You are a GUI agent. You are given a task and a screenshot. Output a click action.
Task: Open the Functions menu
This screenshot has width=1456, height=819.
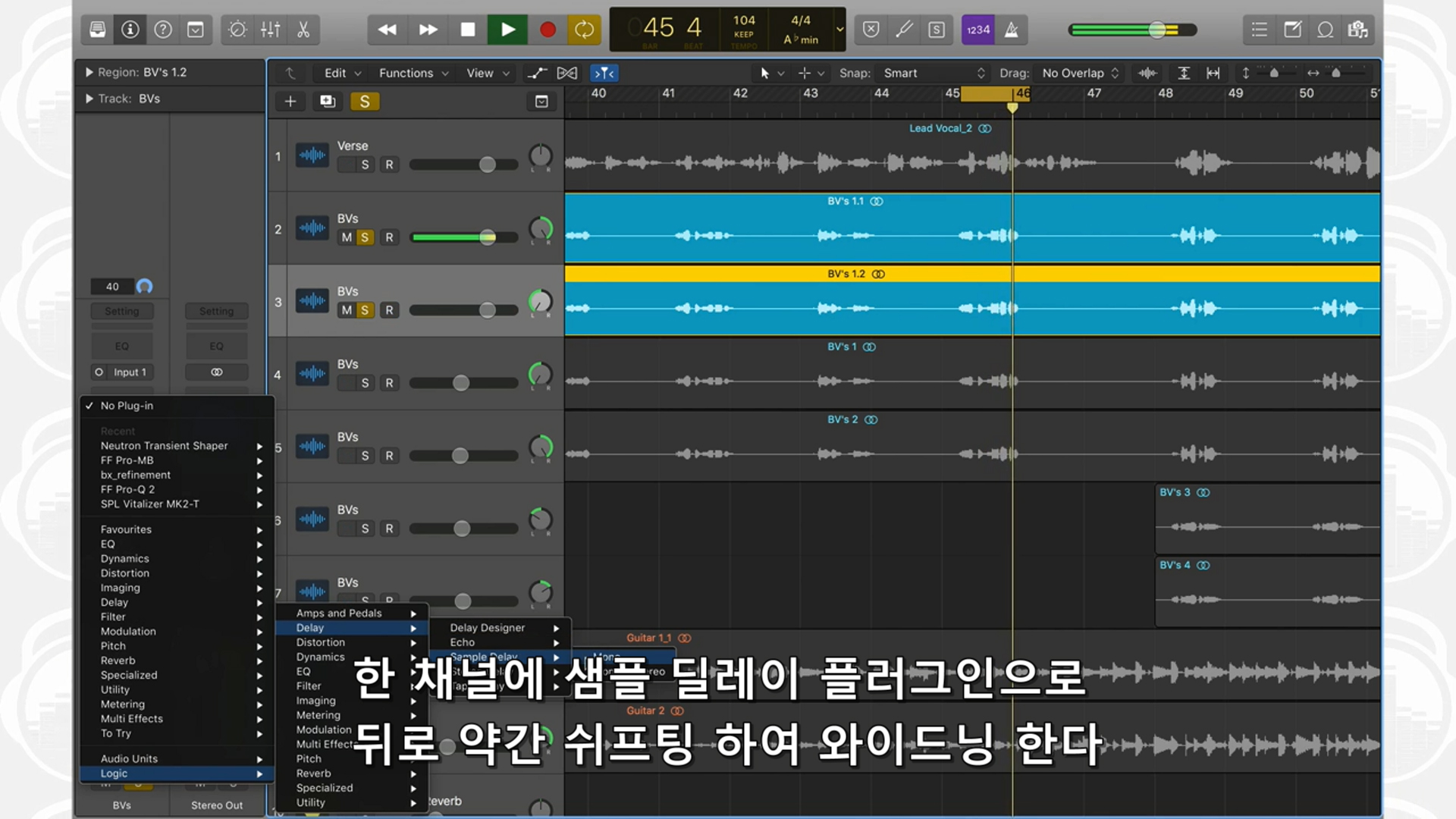413,73
